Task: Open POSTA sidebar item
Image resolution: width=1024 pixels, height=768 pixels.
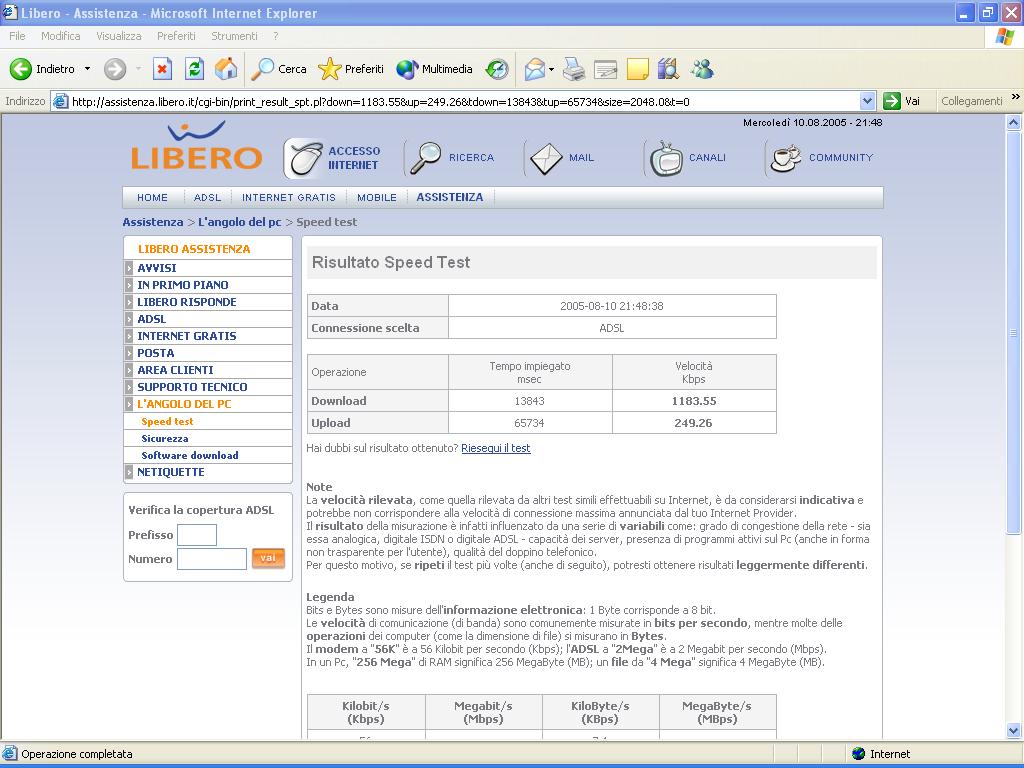Action: (x=155, y=353)
